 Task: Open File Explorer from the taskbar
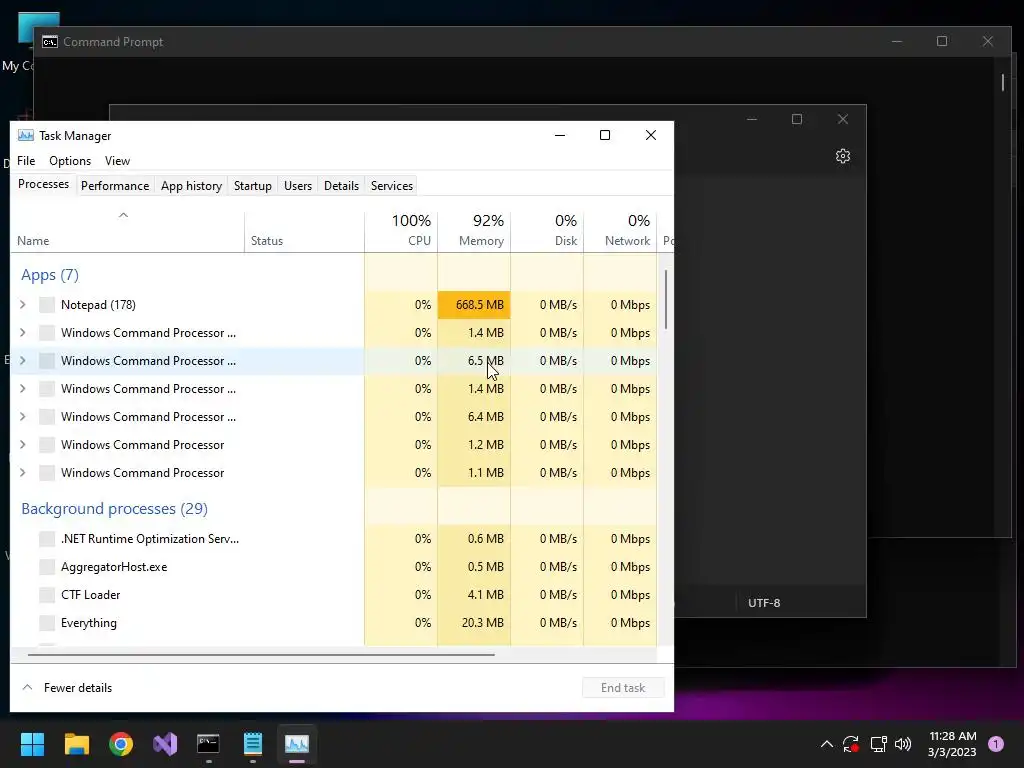[76, 744]
